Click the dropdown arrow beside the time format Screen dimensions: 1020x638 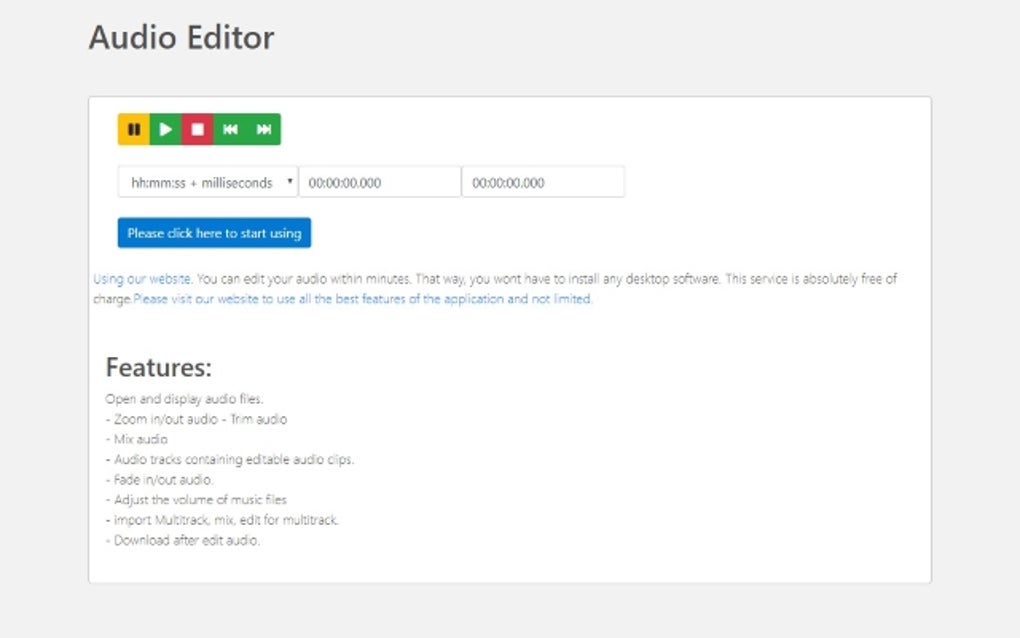click(290, 181)
